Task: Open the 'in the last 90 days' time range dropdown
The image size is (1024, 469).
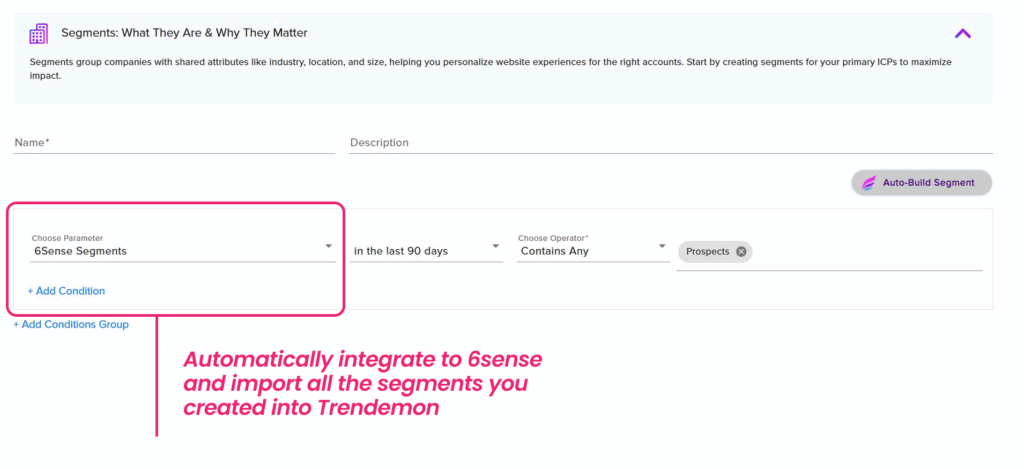Action: pos(426,251)
